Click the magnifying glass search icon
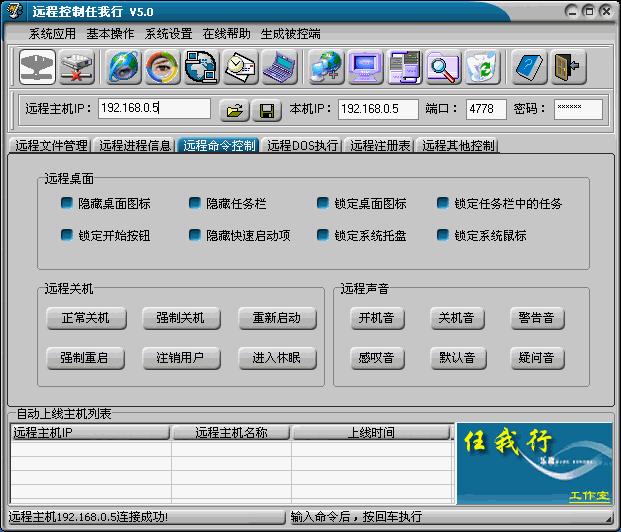This screenshot has height=532, width=621. coord(443,66)
